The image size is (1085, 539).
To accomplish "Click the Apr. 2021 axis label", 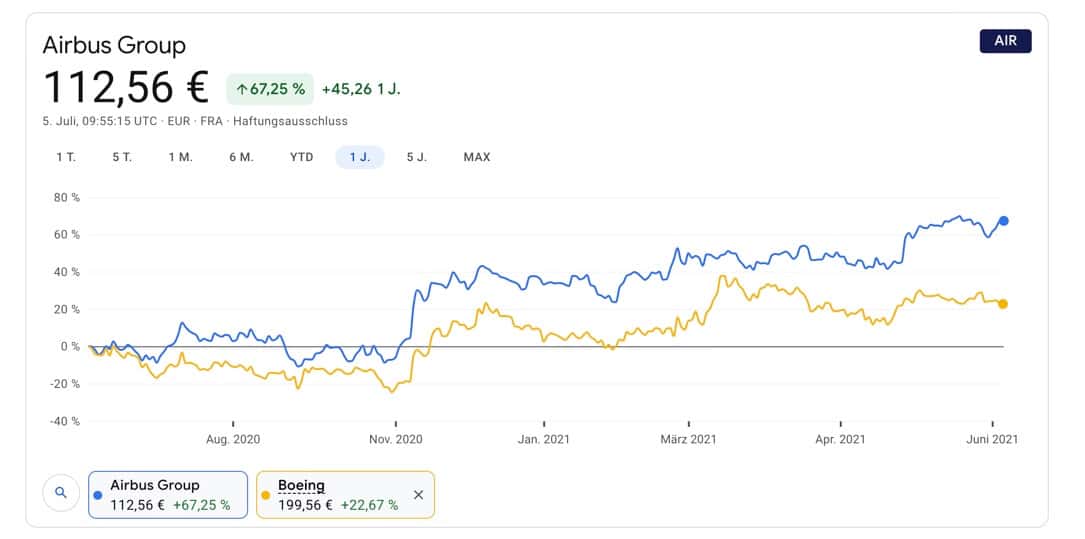I will [x=840, y=439].
